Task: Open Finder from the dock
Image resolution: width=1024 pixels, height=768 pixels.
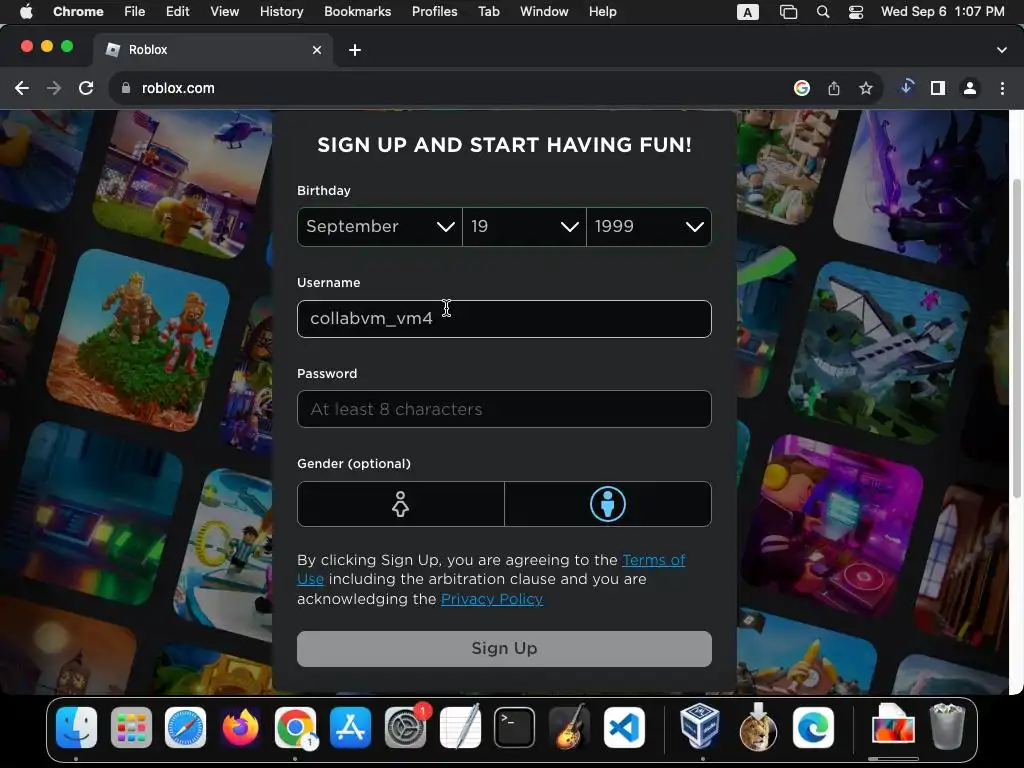Action: (x=76, y=727)
